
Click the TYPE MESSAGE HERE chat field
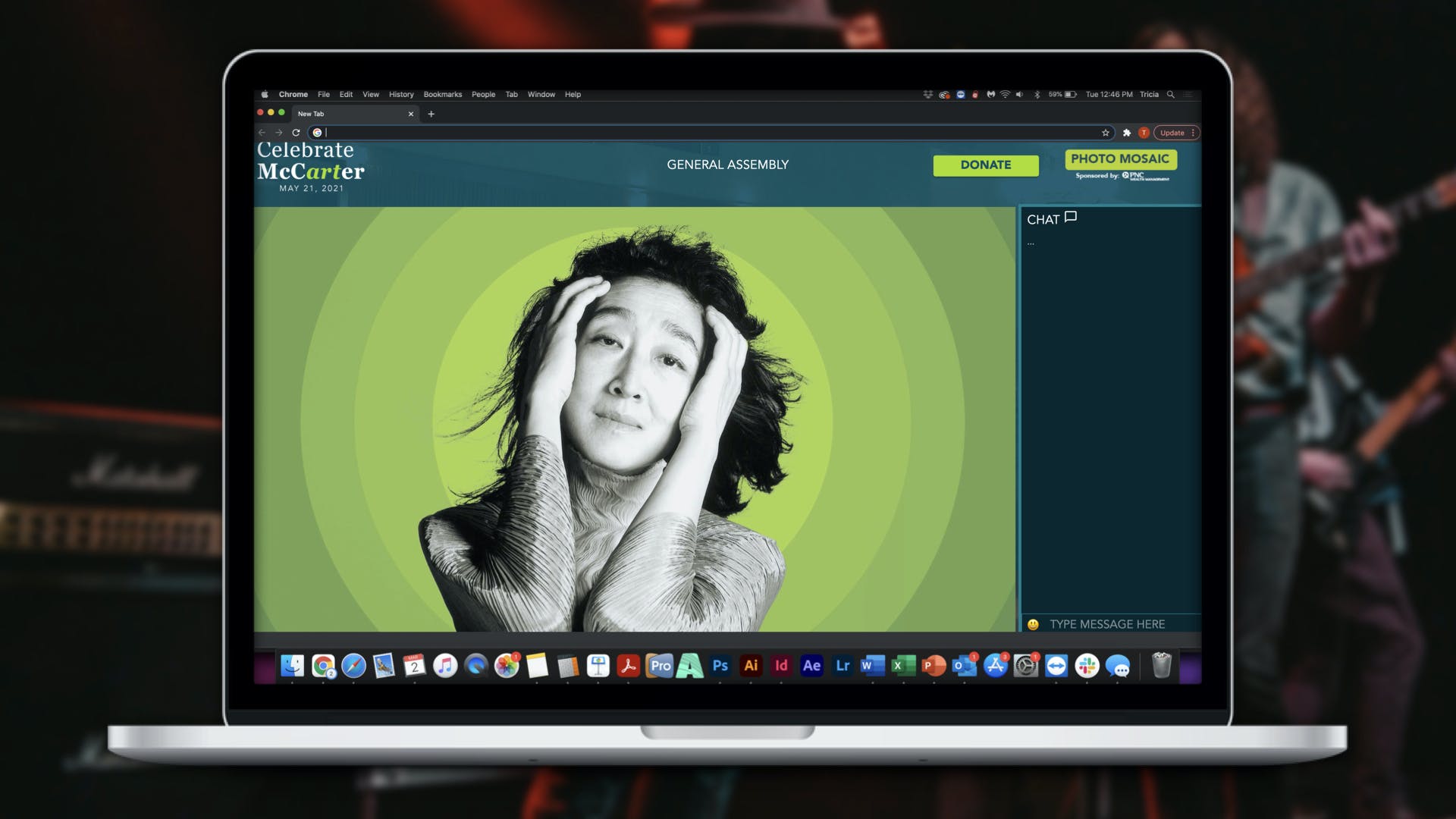coord(1107,624)
